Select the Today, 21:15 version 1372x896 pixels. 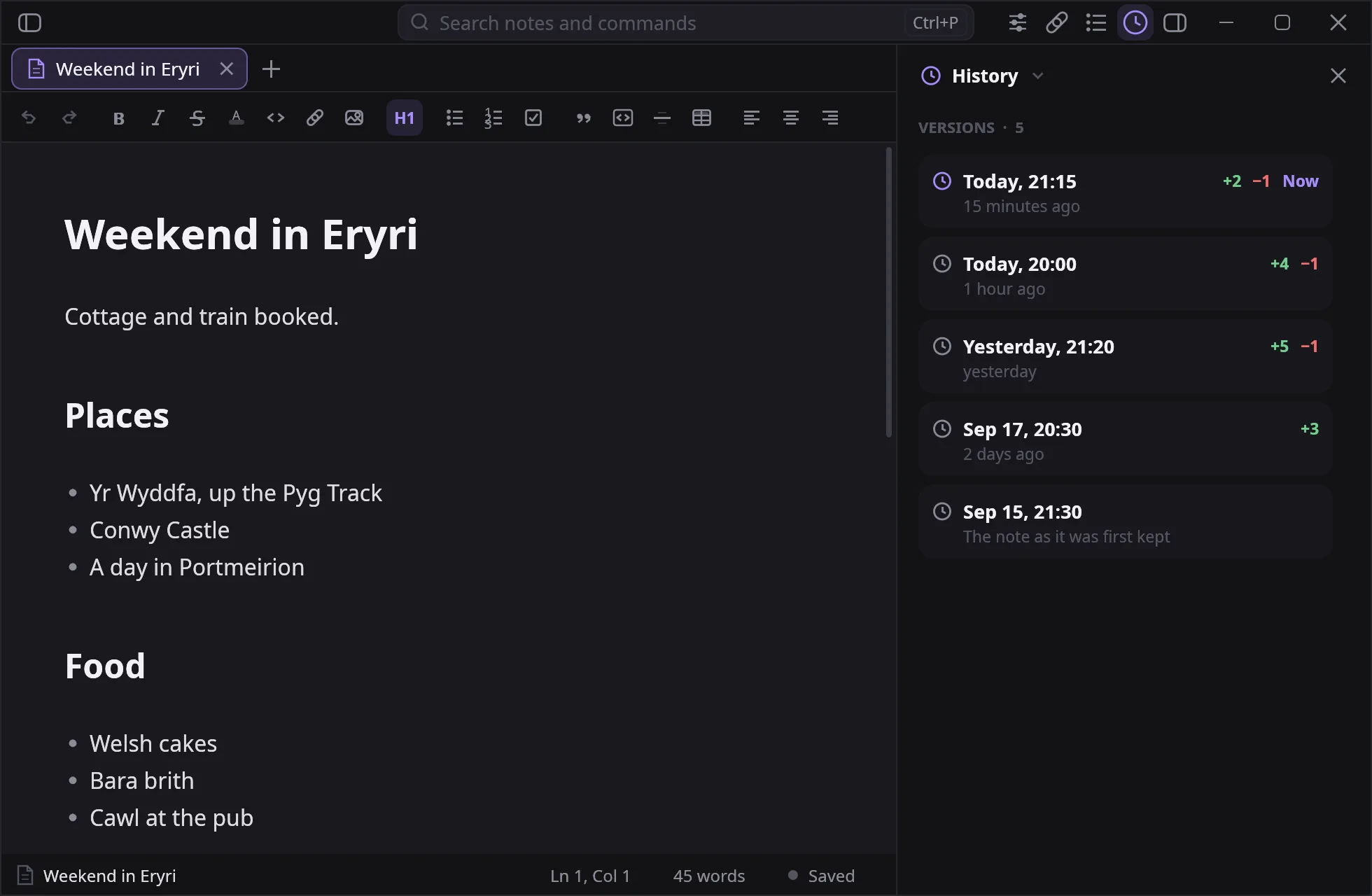click(x=1126, y=192)
